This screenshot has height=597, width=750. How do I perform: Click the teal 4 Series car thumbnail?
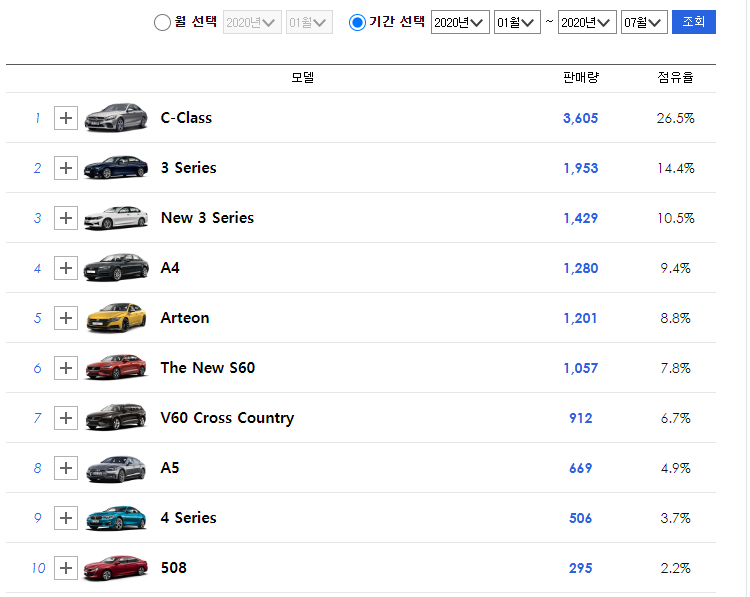[116, 518]
